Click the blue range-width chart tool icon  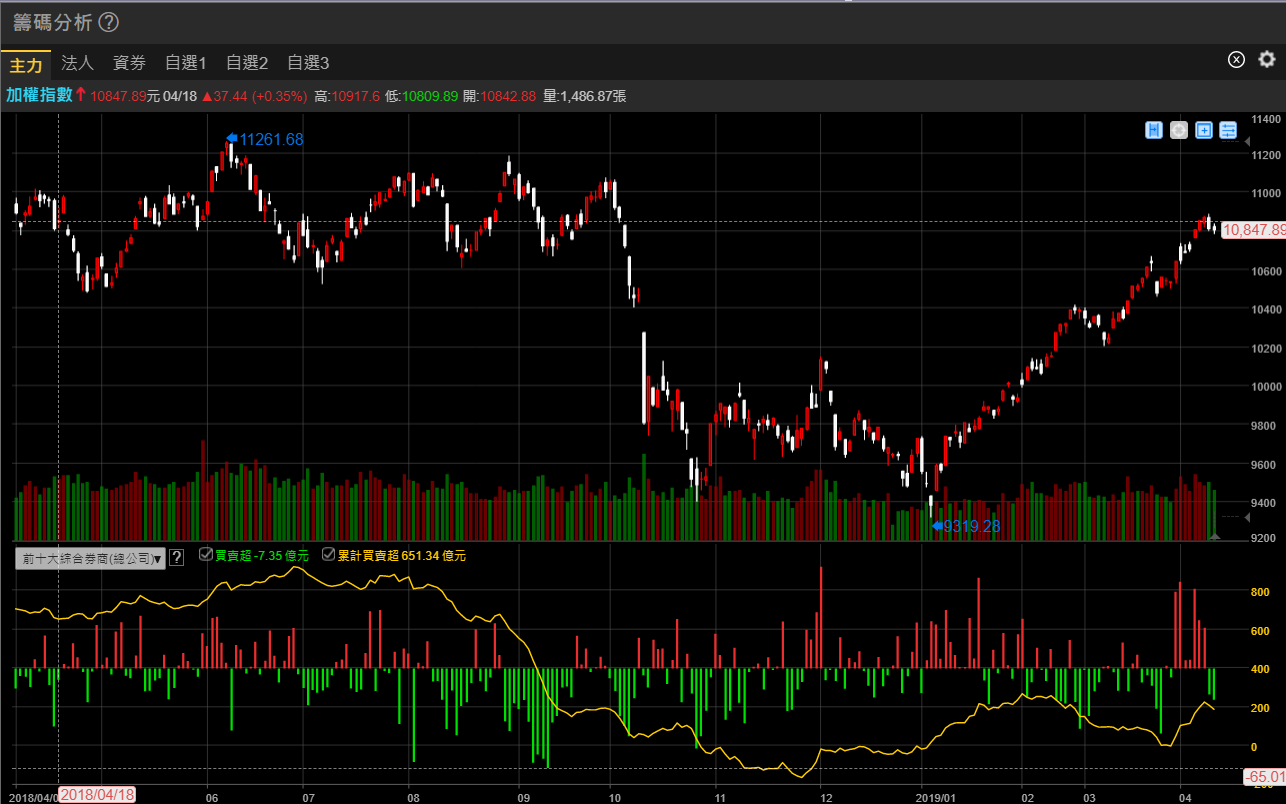(1154, 130)
